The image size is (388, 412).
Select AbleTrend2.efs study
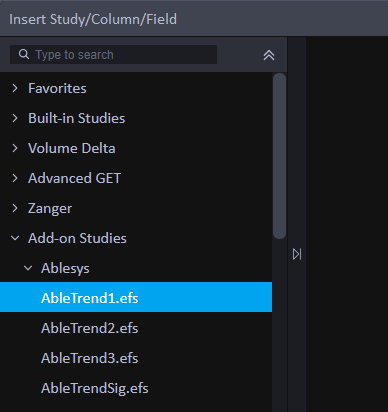point(136,328)
